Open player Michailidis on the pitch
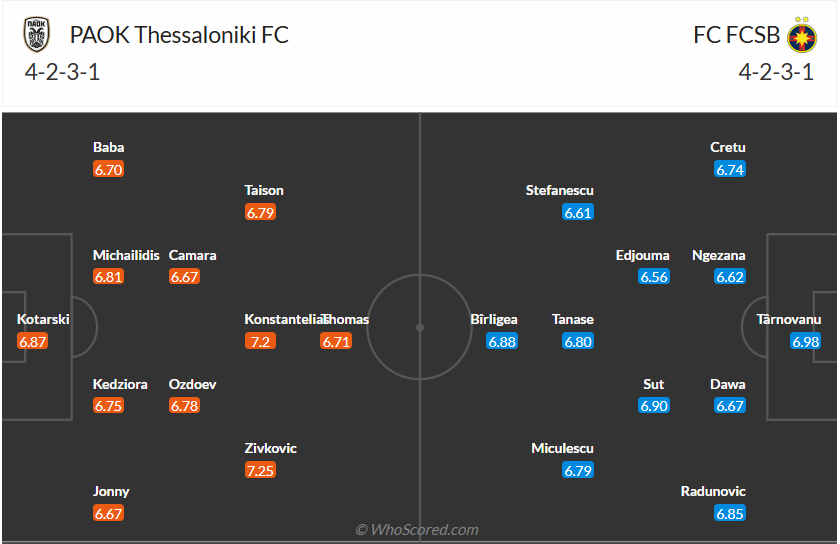 [126, 255]
